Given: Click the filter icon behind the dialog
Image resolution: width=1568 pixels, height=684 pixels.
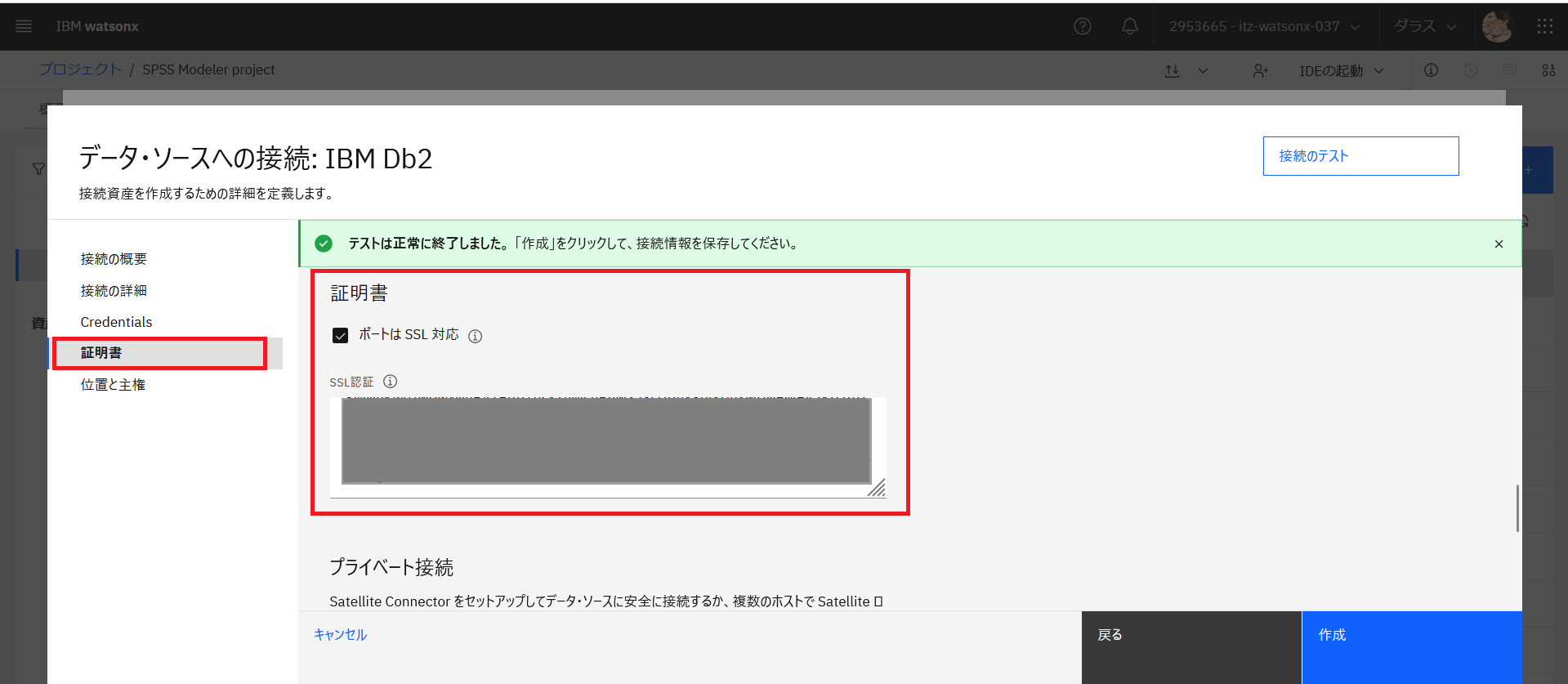Looking at the screenshot, I should pos(38,169).
